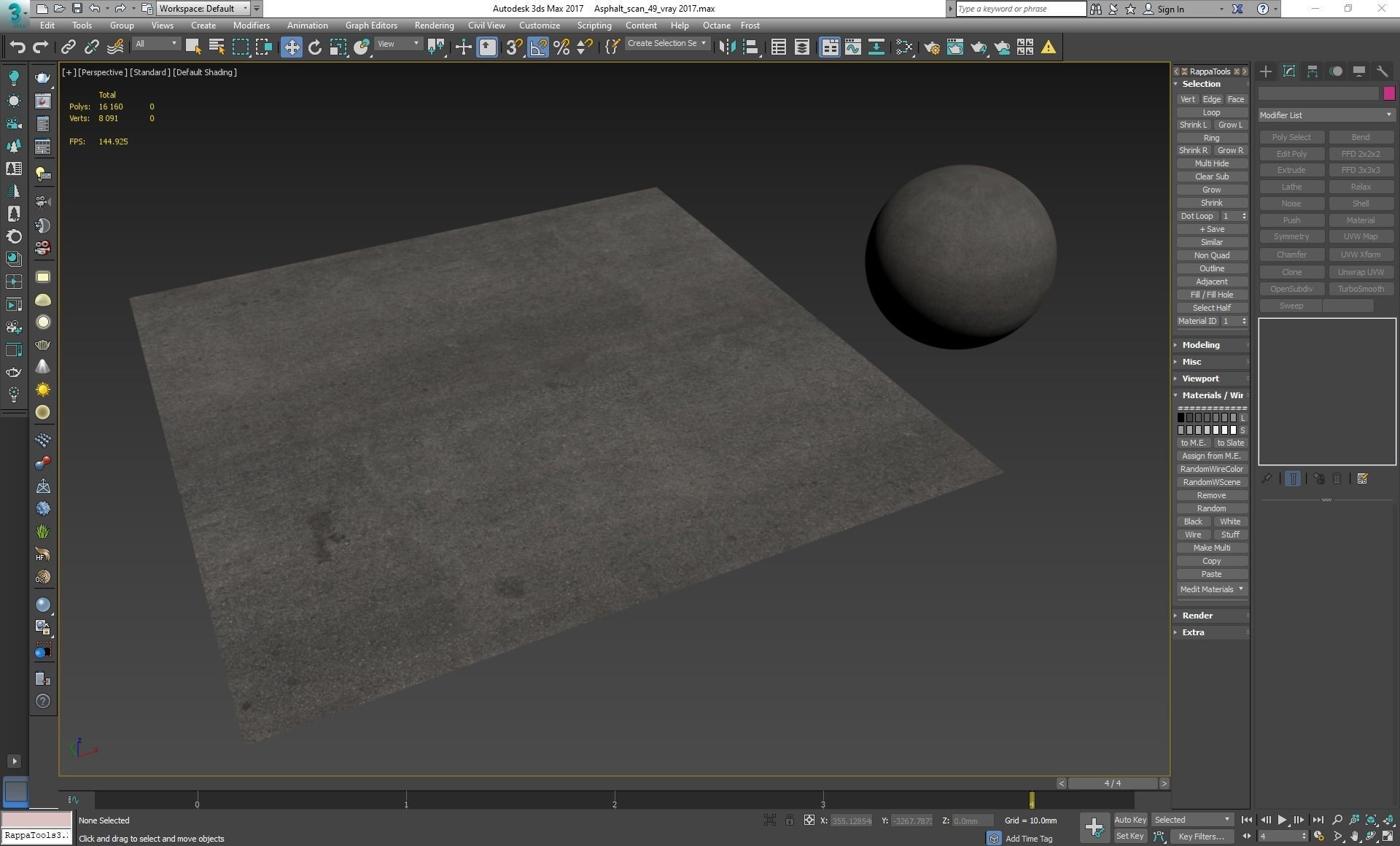Click the yellow warning triangle icon
The image size is (1400, 846).
[1049, 47]
